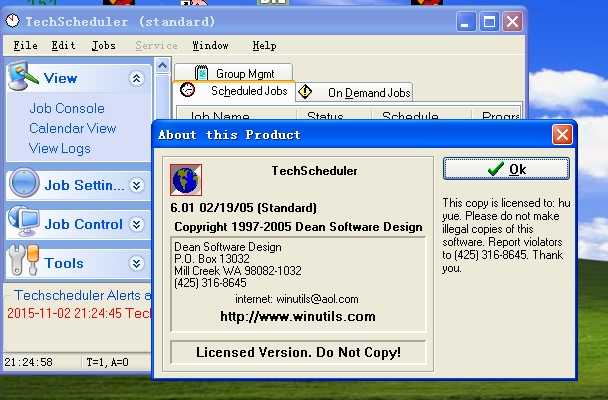Screen dimensions: 608x400
Task: Open the Jobs menu
Action: 104,46
